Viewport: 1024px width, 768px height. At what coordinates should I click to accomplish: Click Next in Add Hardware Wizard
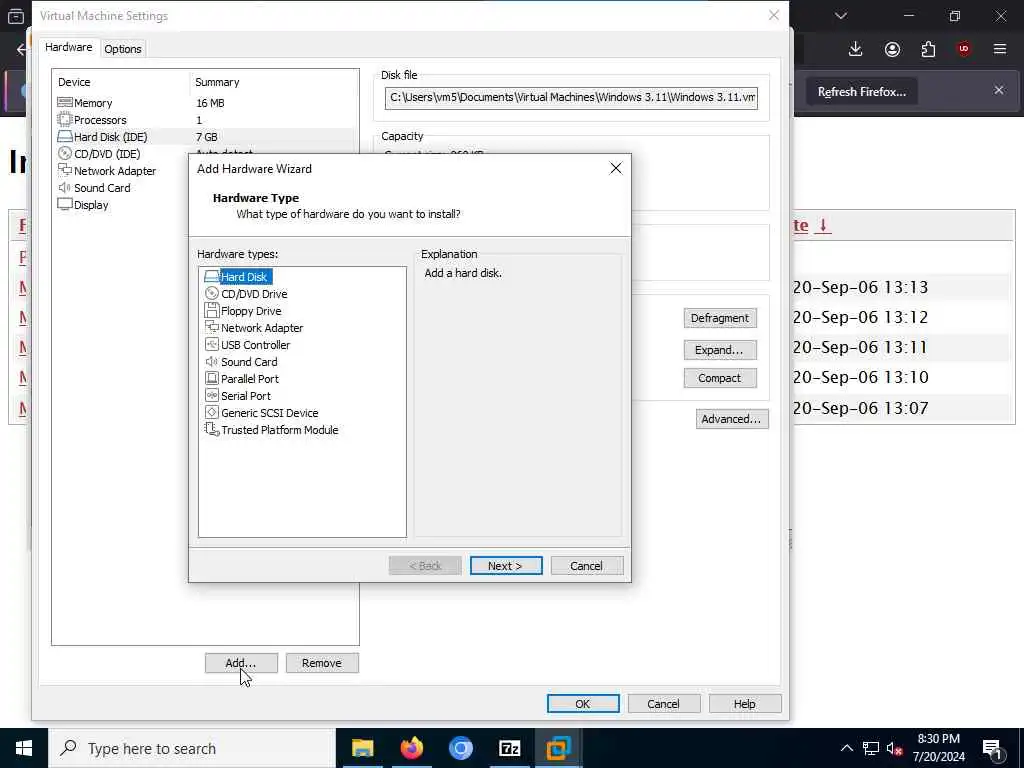click(x=506, y=566)
